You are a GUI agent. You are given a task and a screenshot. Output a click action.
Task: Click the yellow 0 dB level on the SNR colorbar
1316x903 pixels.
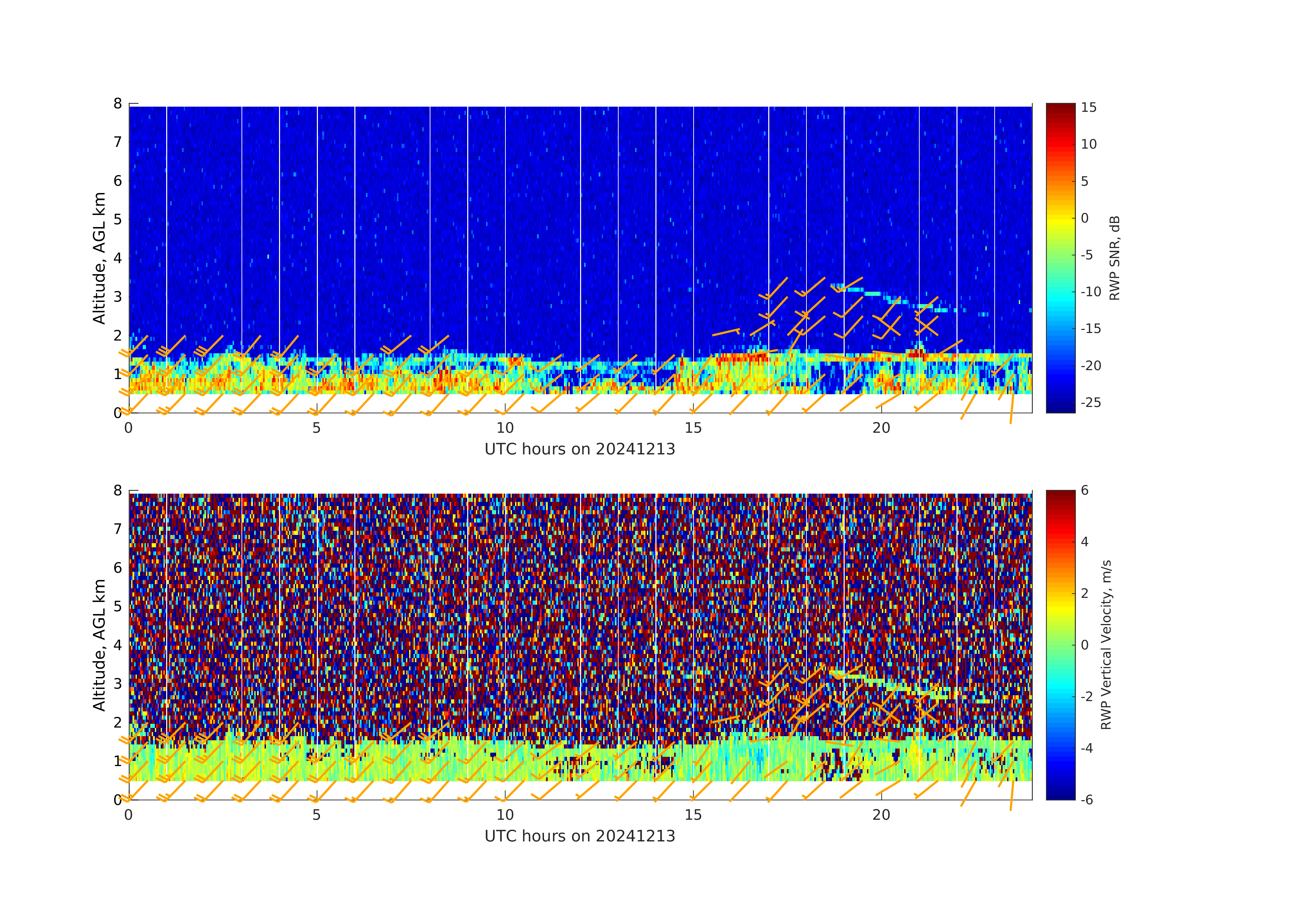1060,218
